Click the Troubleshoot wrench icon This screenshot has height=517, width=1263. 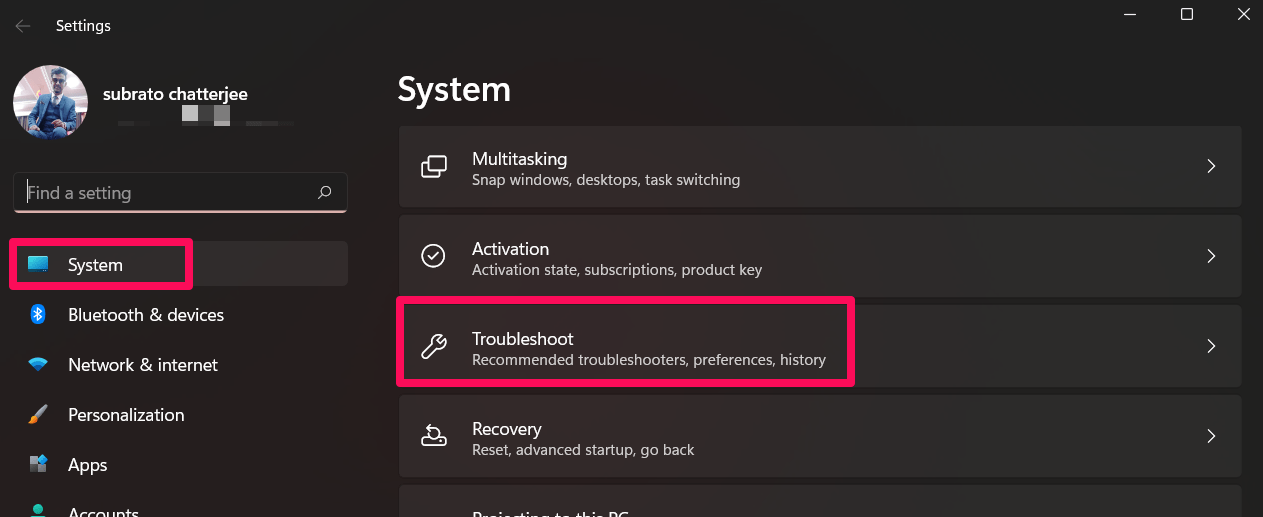pos(433,347)
